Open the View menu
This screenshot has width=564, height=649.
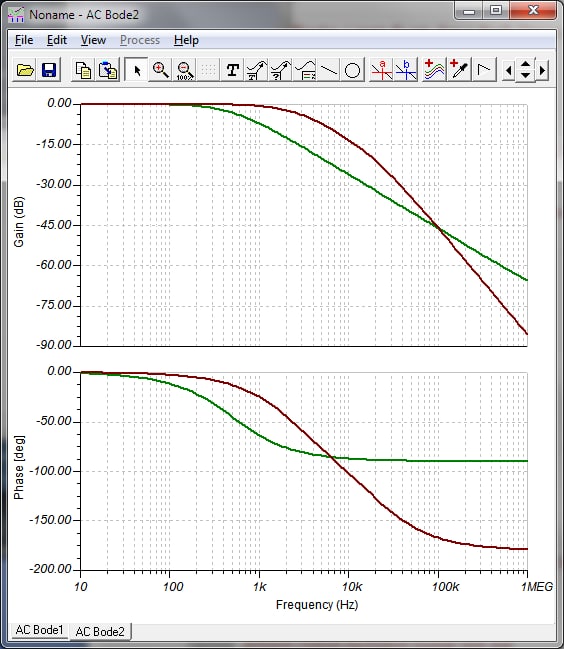(93, 40)
